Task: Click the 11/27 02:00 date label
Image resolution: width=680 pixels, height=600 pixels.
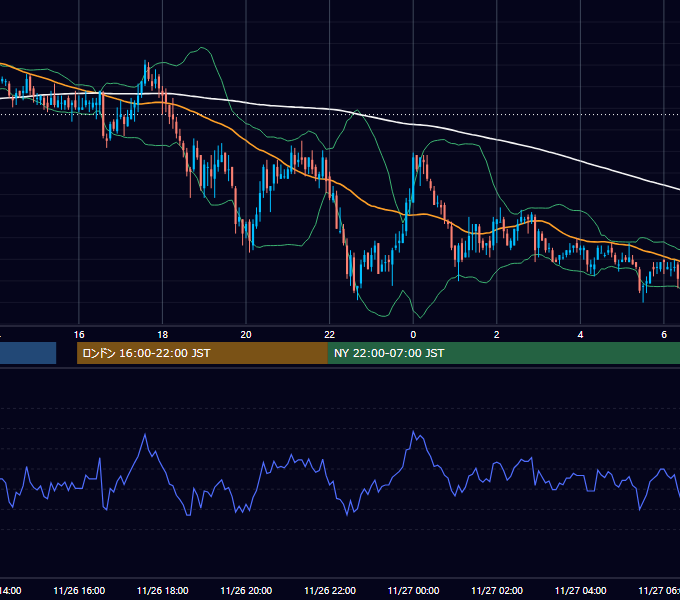Action: (497, 590)
